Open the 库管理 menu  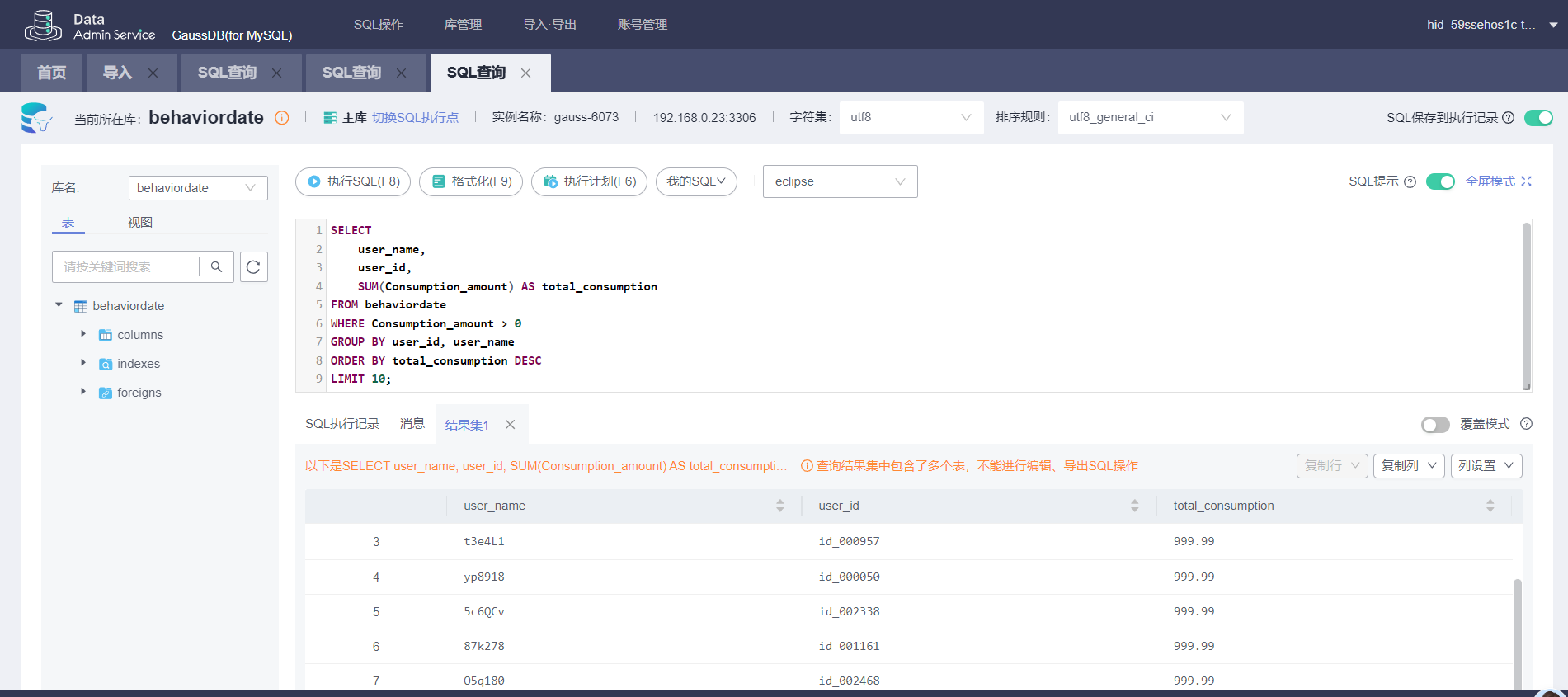[x=463, y=25]
